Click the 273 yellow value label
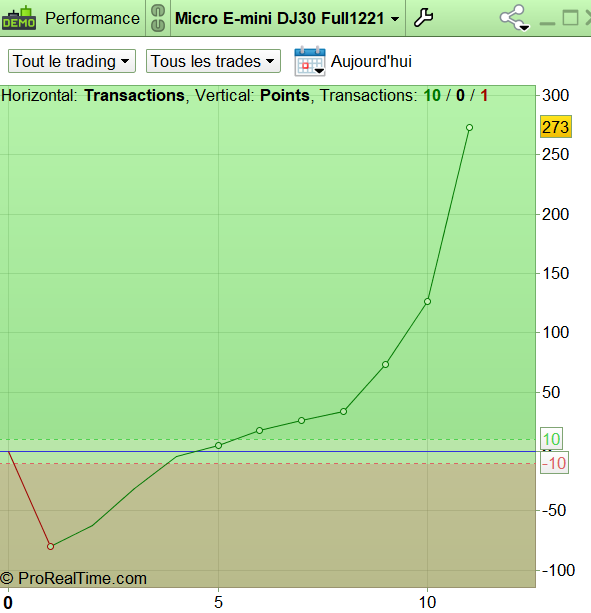The image size is (591, 613). coord(556,127)
